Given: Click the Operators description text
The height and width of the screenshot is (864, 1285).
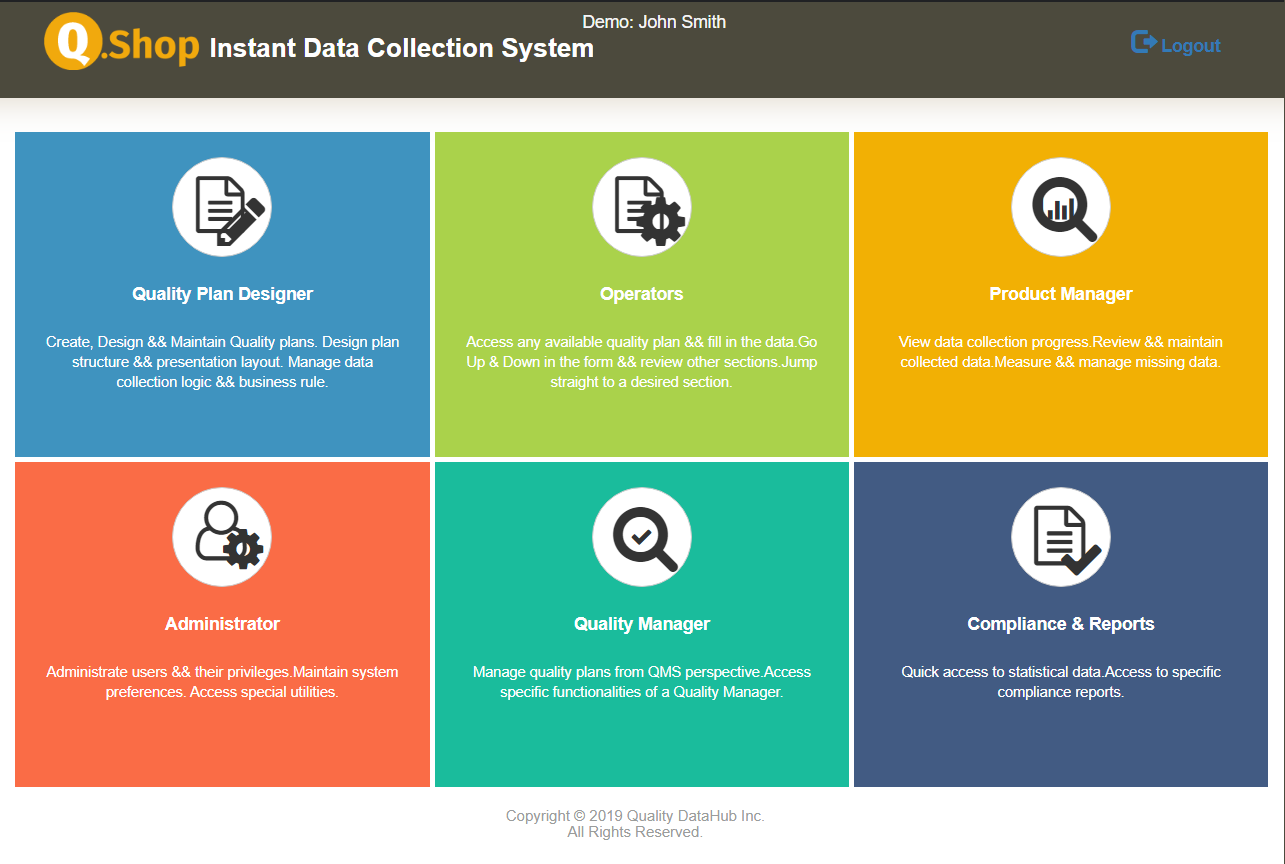Looking at the screenshot, I should 642,362.
